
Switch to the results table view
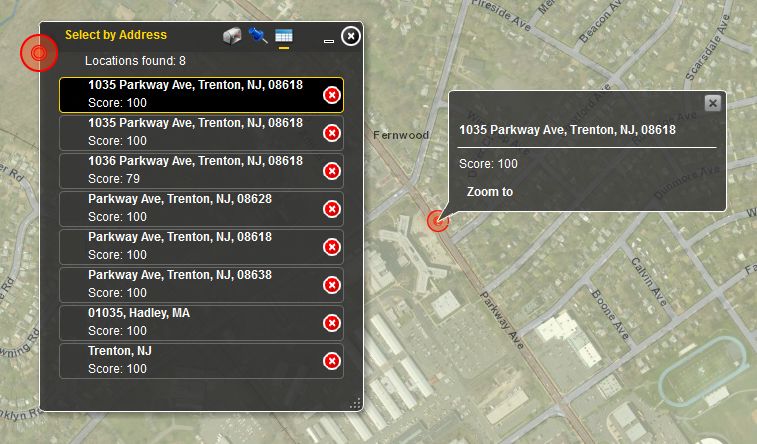pos(284,36)
